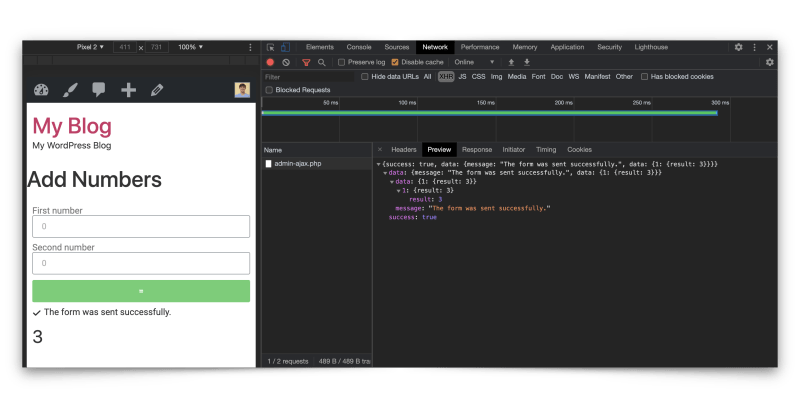Uncheck the Disable cache checkbox
Screen dimensions: 798x412
(x=394, y=62)
